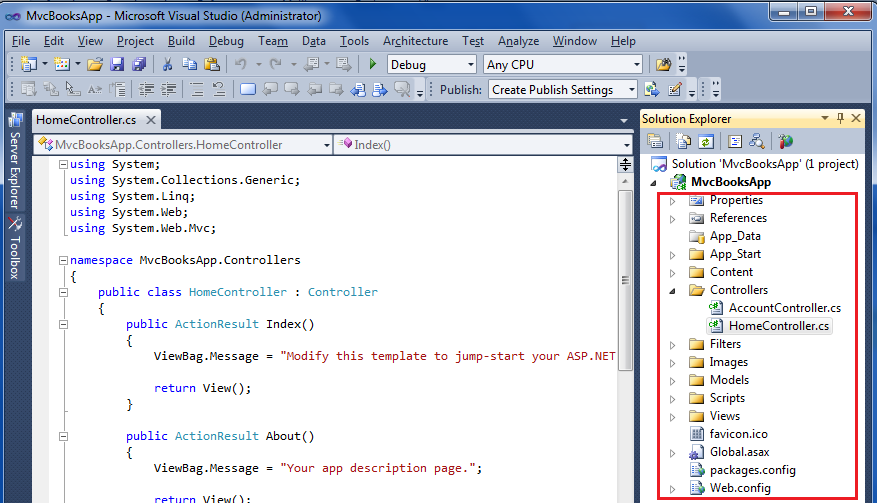Click Show All Files in Solution Explorer
The image size is (877, 503).
683,142
